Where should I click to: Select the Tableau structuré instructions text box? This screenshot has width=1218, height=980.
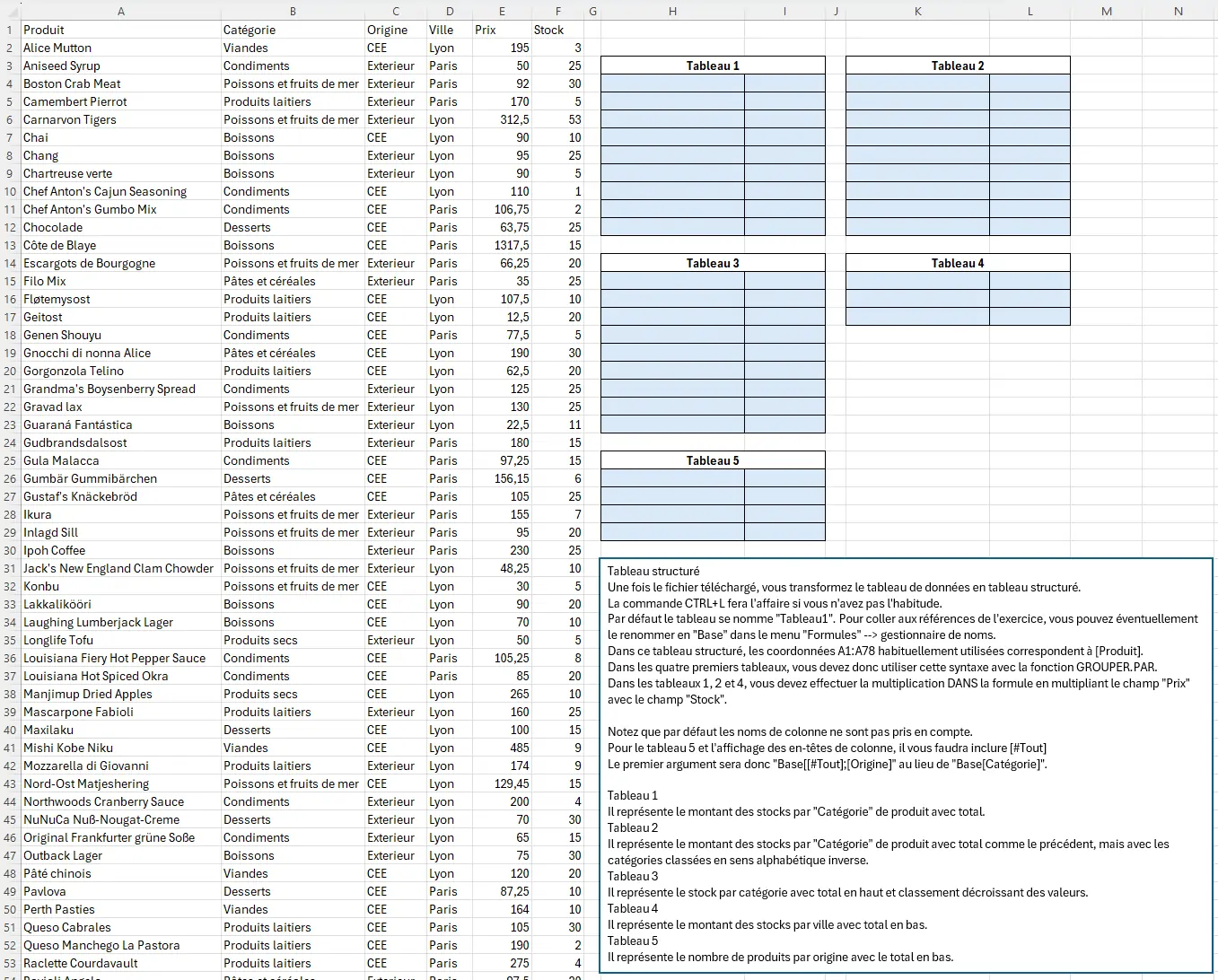point(906,765)
